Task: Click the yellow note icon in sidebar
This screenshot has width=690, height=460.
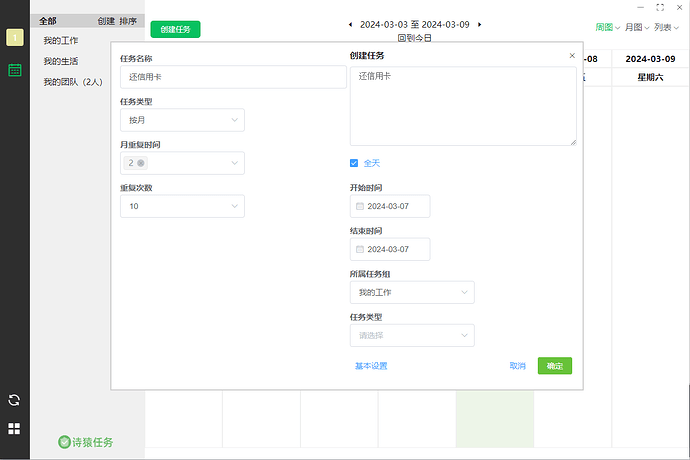Action: (x=15, y=37)
